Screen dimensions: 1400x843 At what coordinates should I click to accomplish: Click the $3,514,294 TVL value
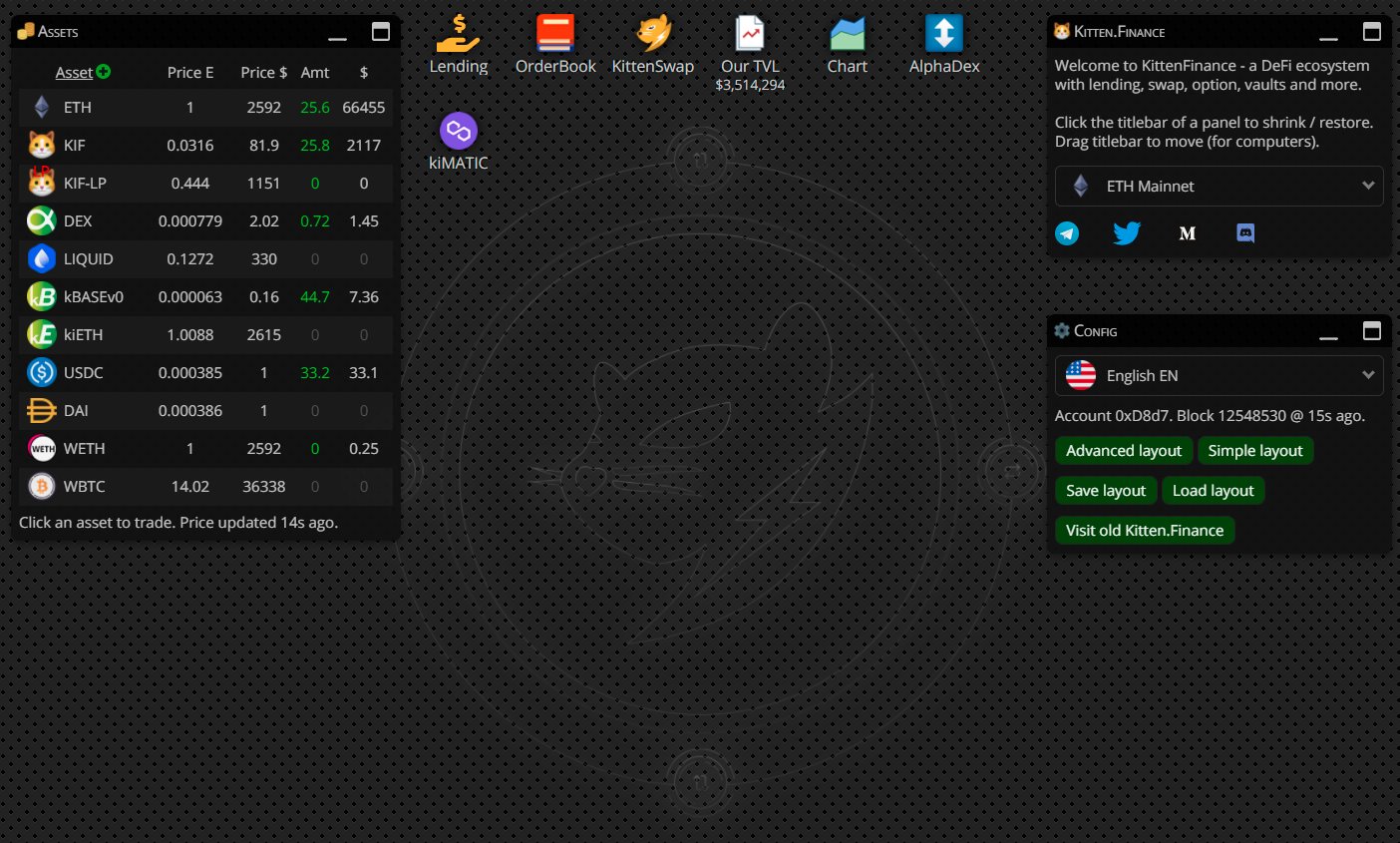pyautogui.click(x=750, y=85)
